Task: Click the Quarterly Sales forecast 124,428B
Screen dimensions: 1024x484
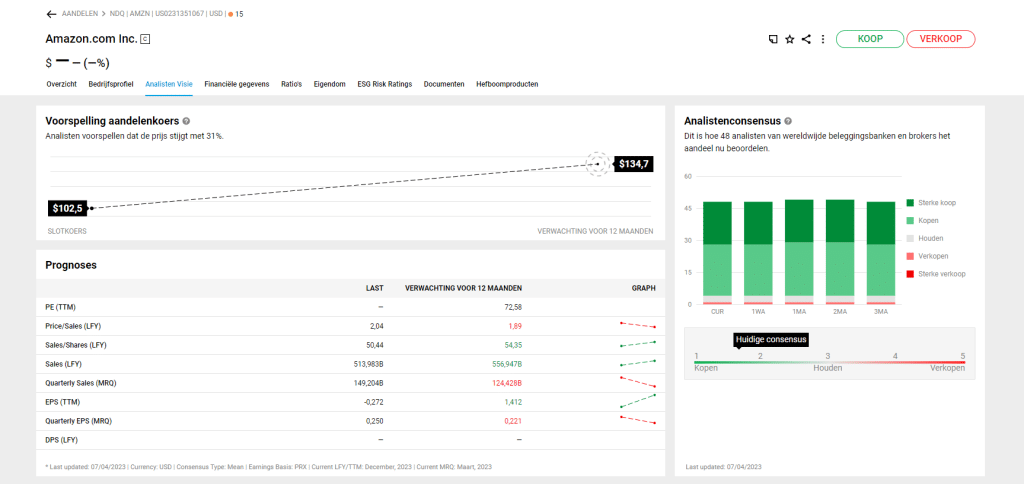Action: [507, 383]
